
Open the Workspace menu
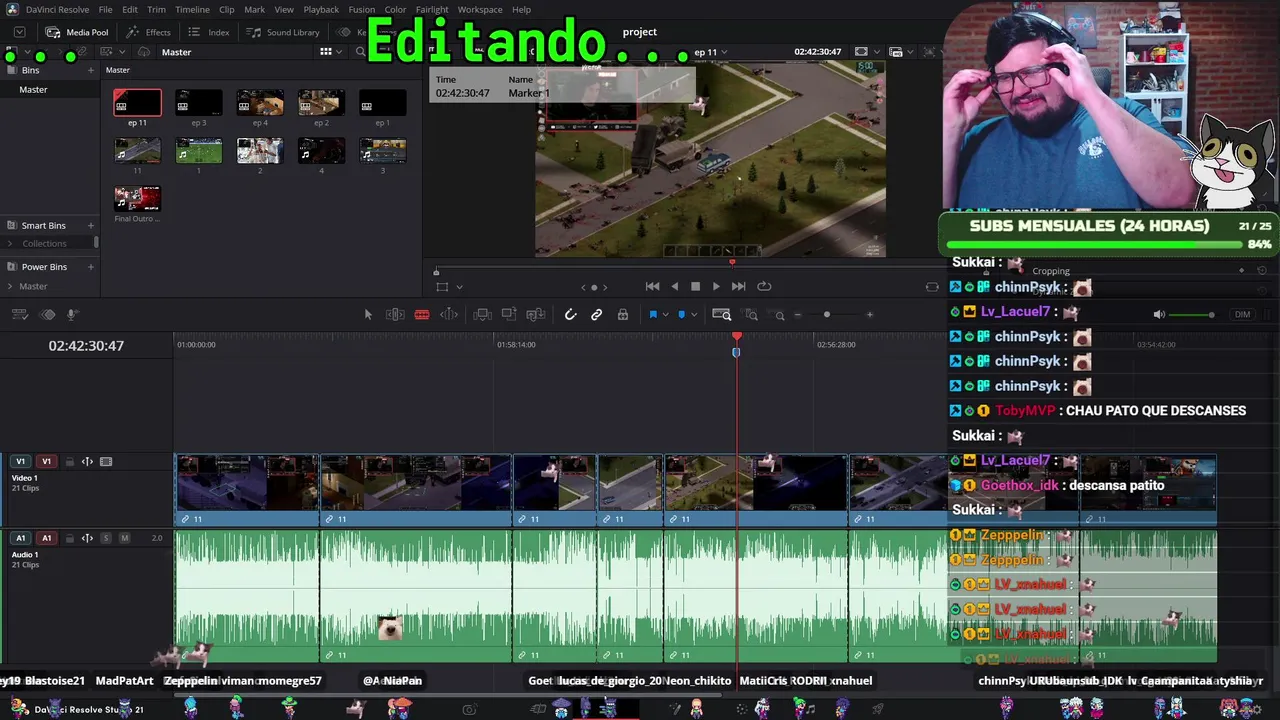pos(480,10)
